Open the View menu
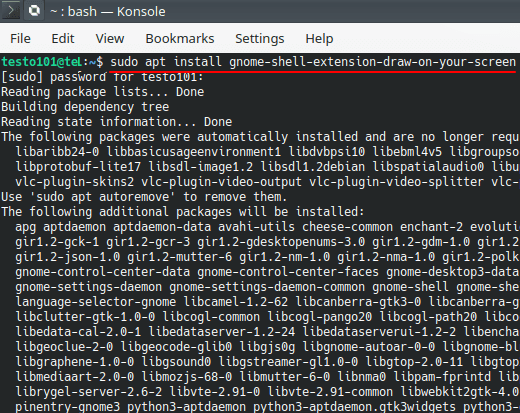The width and height of the screenshot is (520, 413). (110, 39)
